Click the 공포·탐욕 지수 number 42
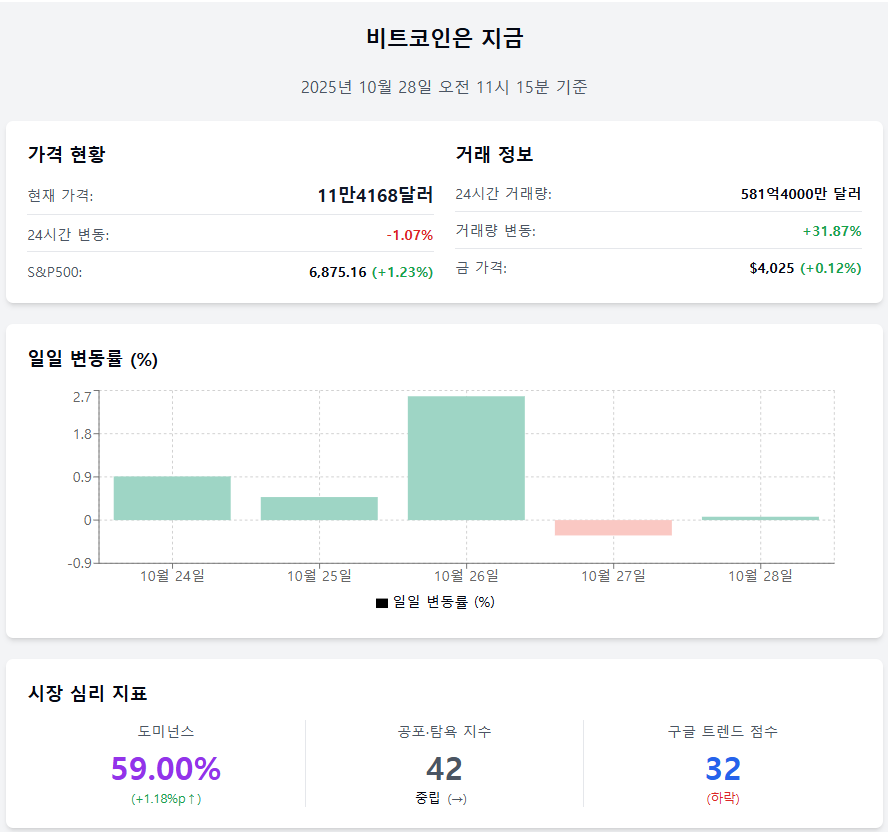The height and width of the screenshot is (832, 888). [x=444, y=769]
